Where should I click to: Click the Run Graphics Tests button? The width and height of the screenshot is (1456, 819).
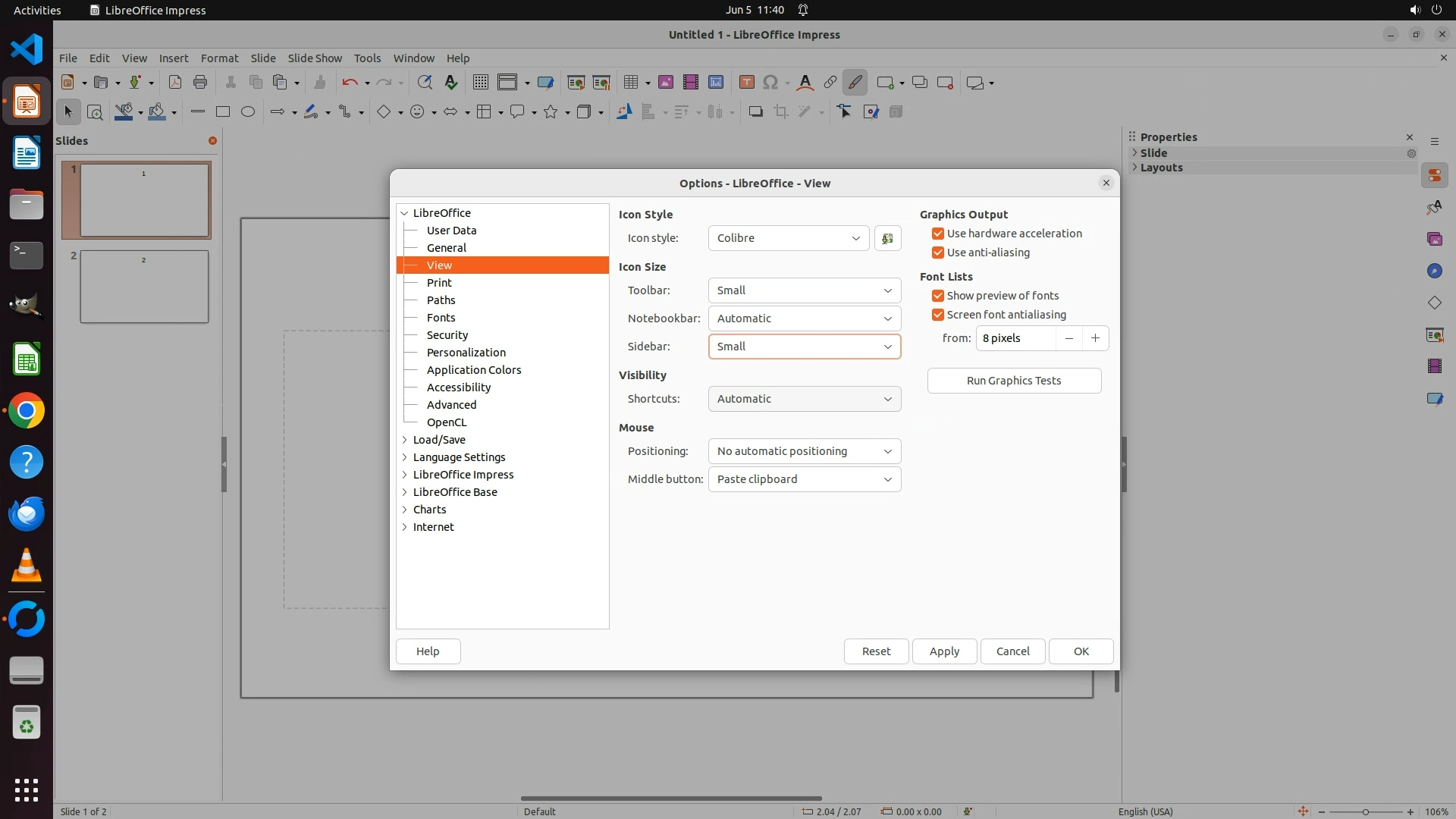click(1014, 381)
